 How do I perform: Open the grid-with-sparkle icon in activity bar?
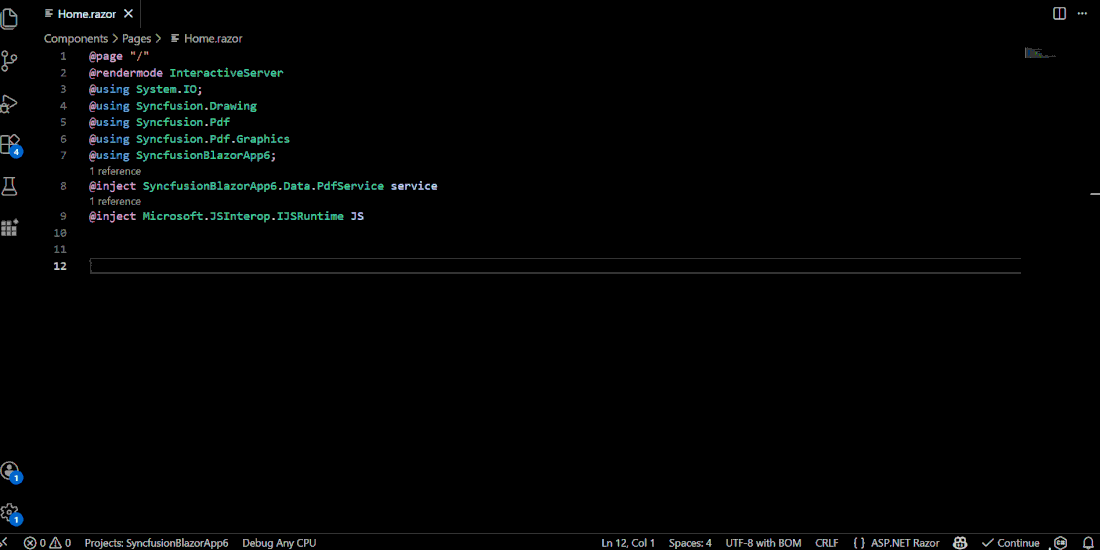tap(8, 228)
